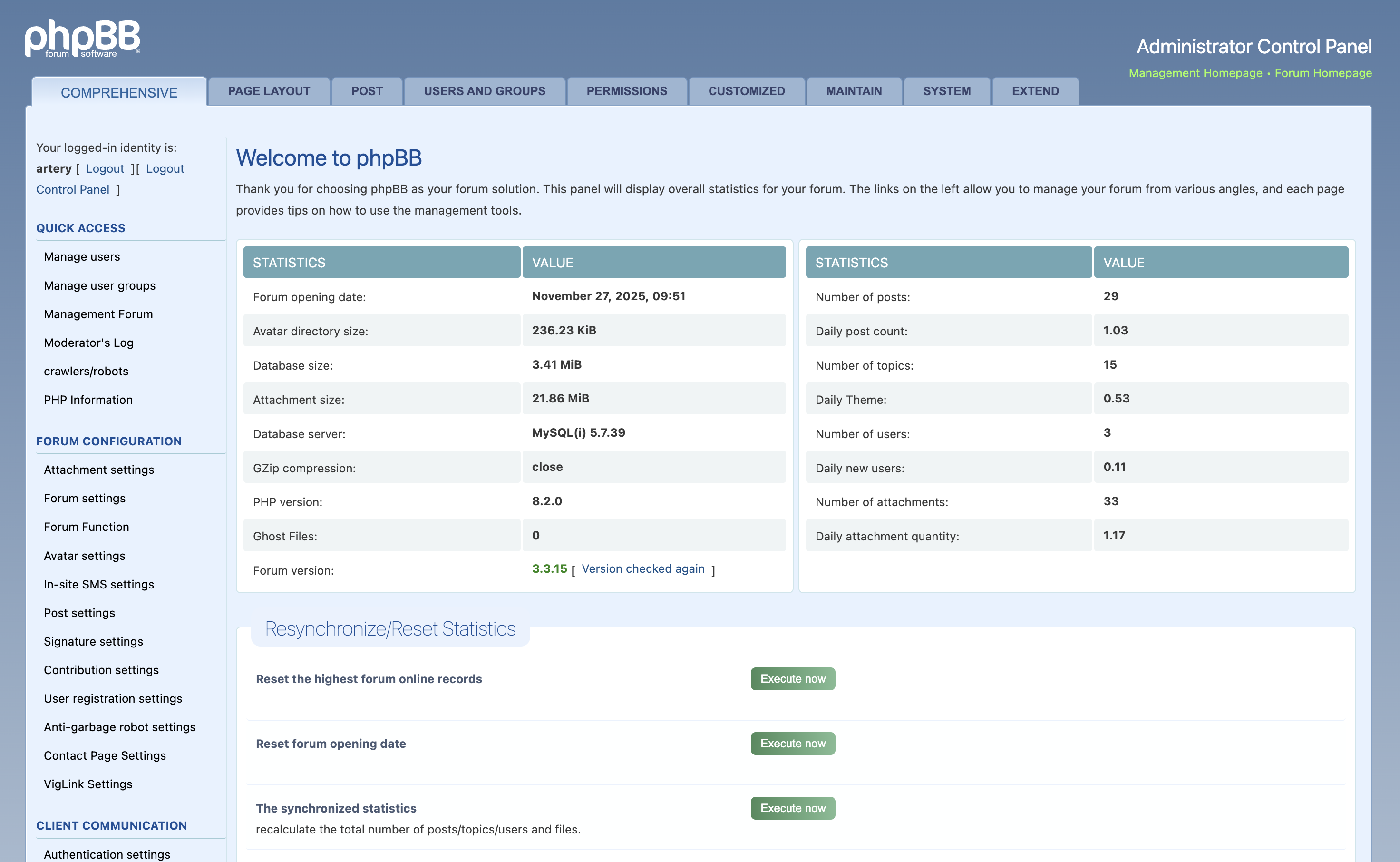Open Anti-garbage robot settings

click(x=119, y=727)
